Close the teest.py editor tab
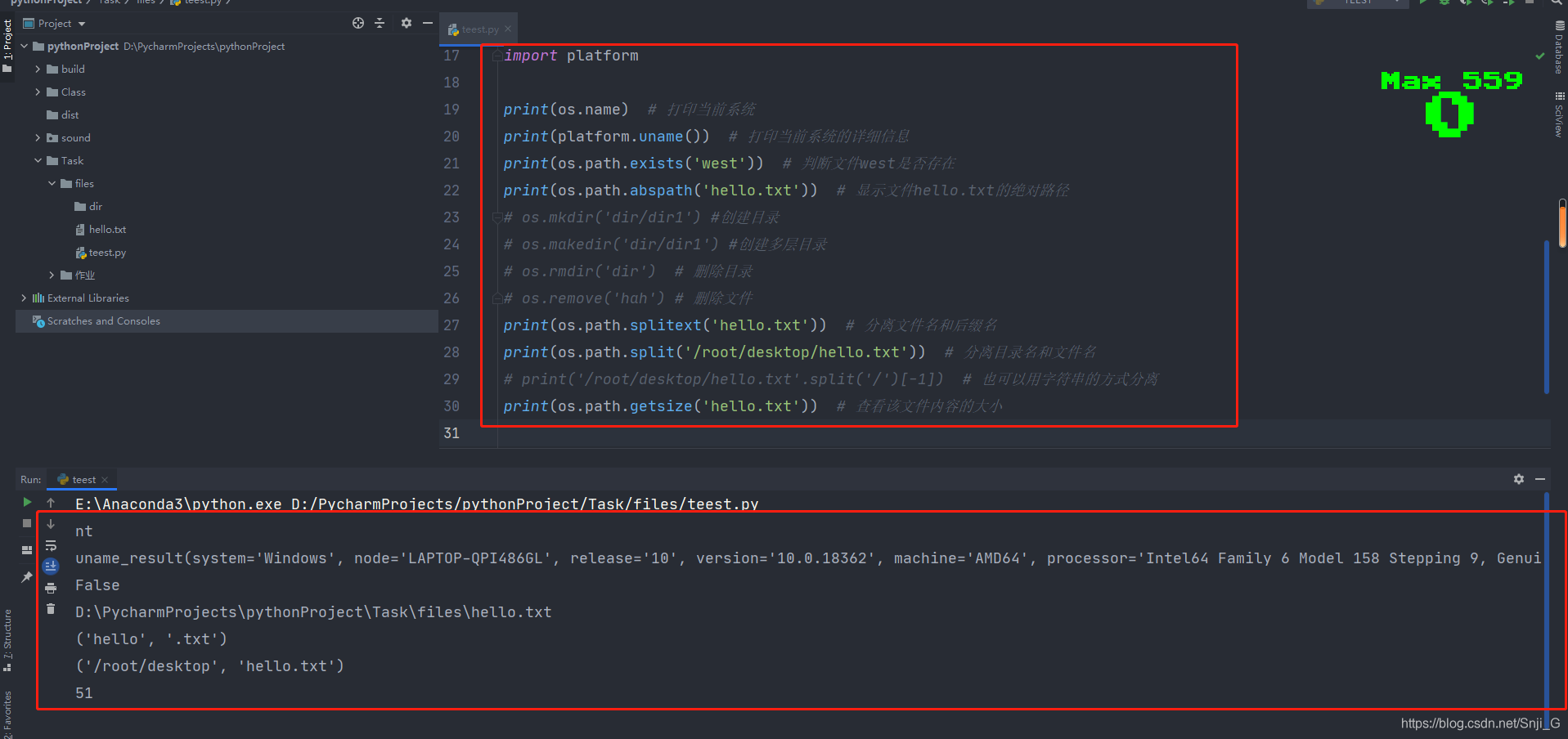The height and width of the screenshot is (739, 1568). click(508, 29)
